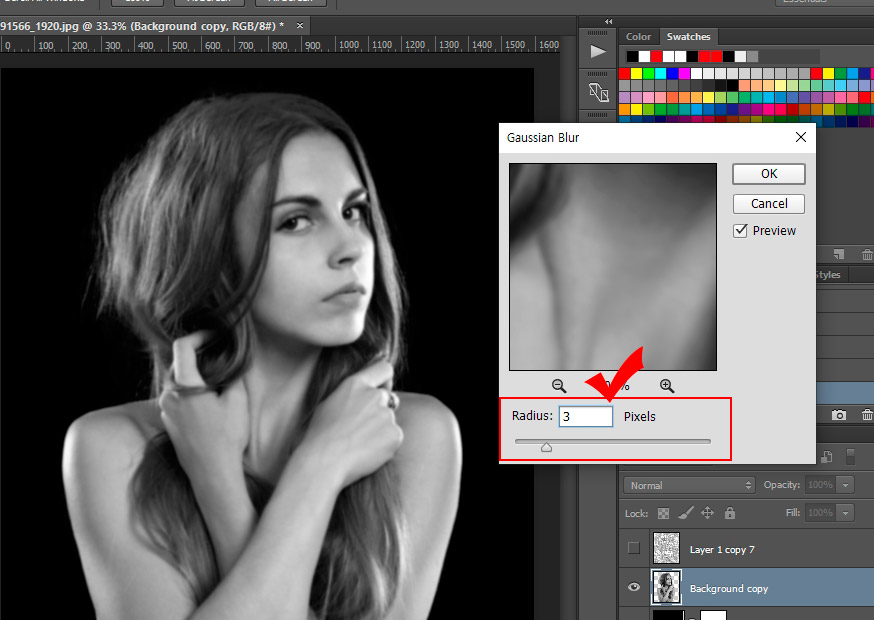Show Layer 1 copy 7 via visibility box
Viewport: 874px width, 620px height.
click(634, 548)
